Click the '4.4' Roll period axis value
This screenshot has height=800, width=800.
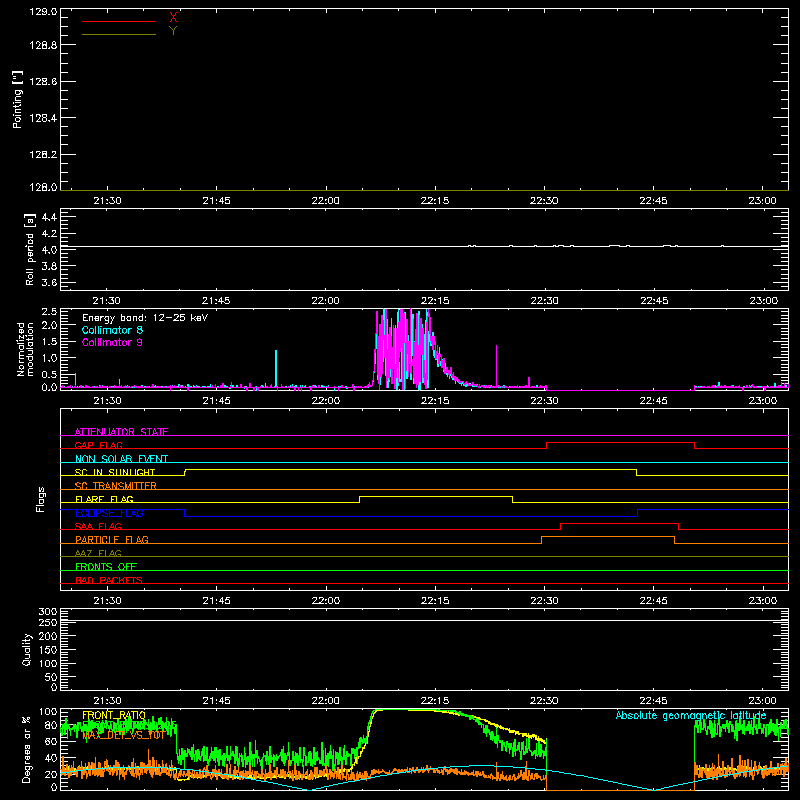(49, 218)
